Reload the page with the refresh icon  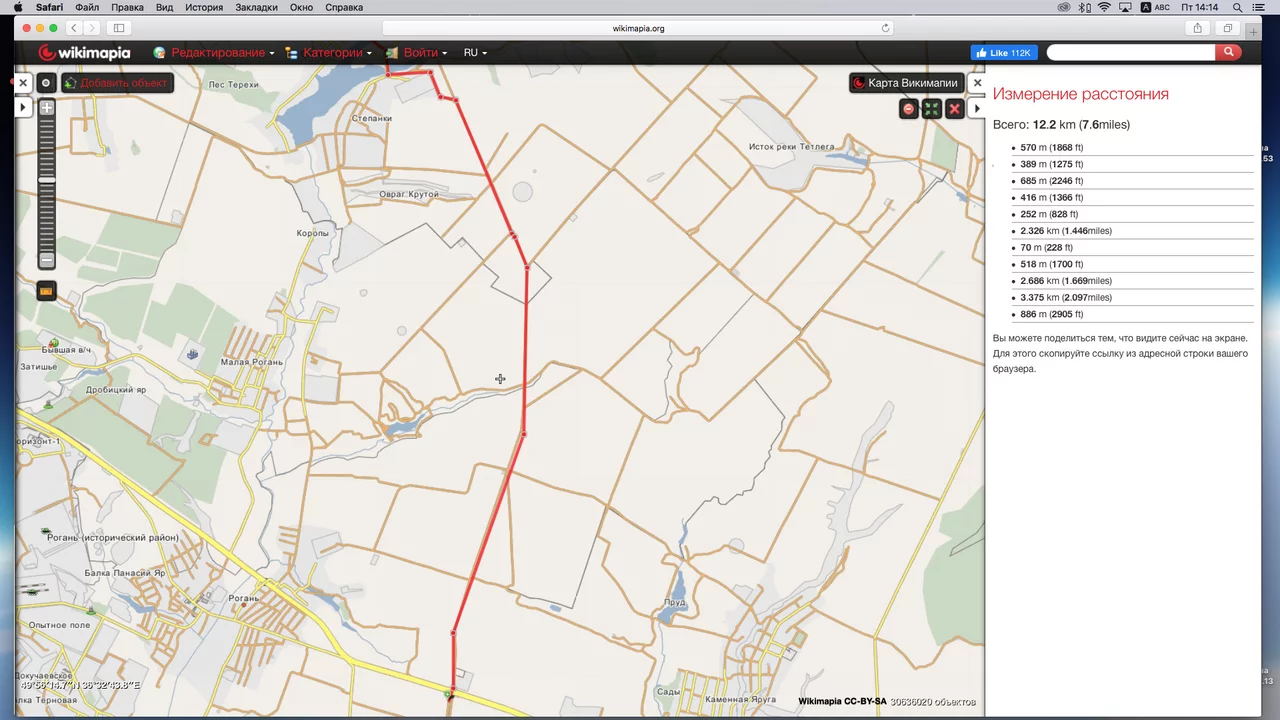[x=885, y=28]
